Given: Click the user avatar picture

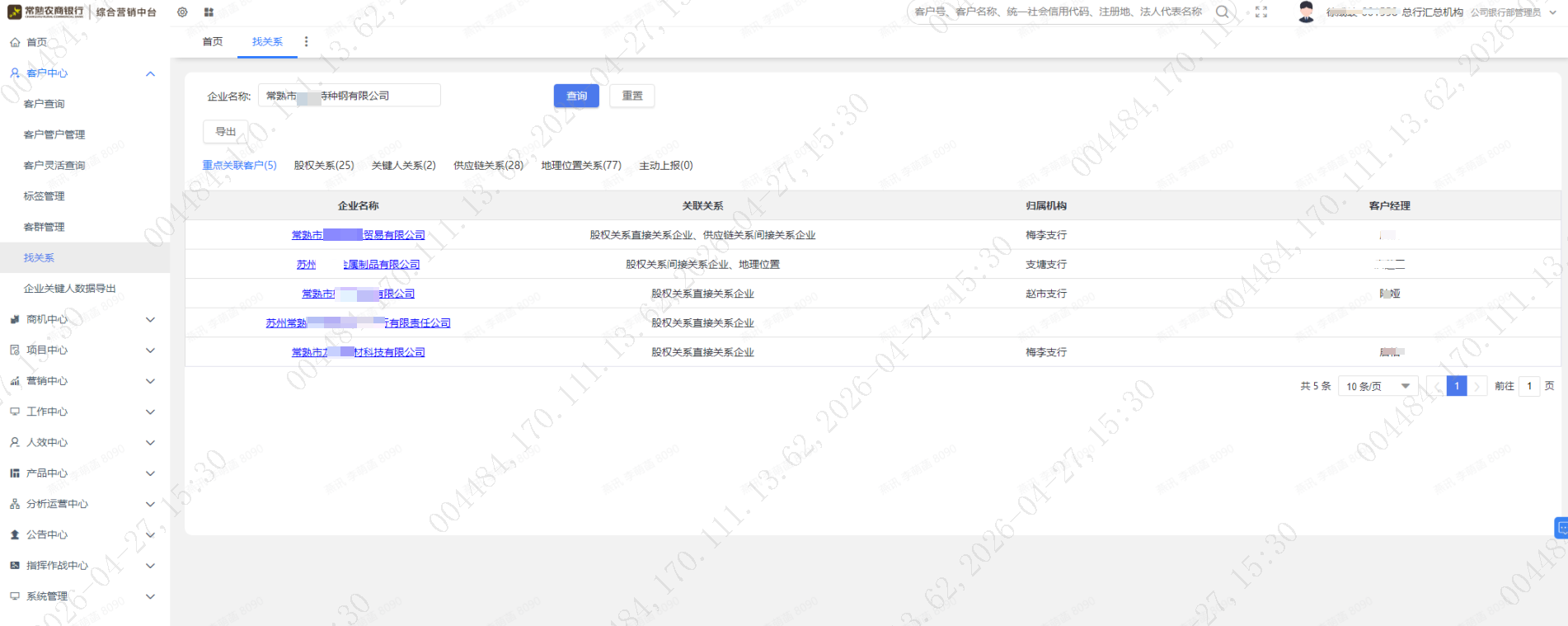Looking at the screenshot, I should pos(1306,12).
